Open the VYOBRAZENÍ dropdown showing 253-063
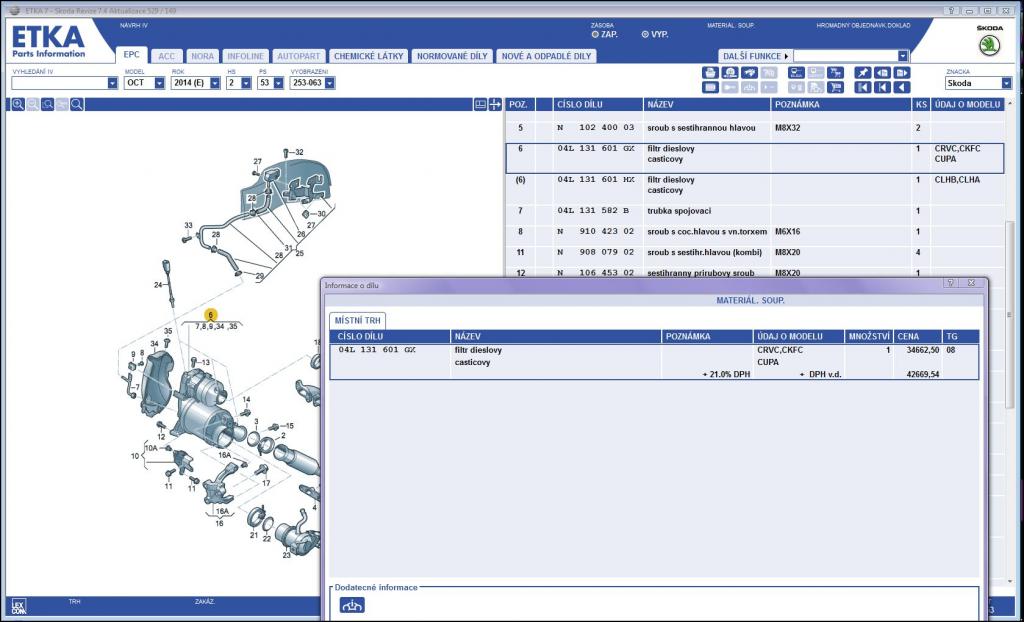This screenshot has width=1024, height=622. coord(330,83)
